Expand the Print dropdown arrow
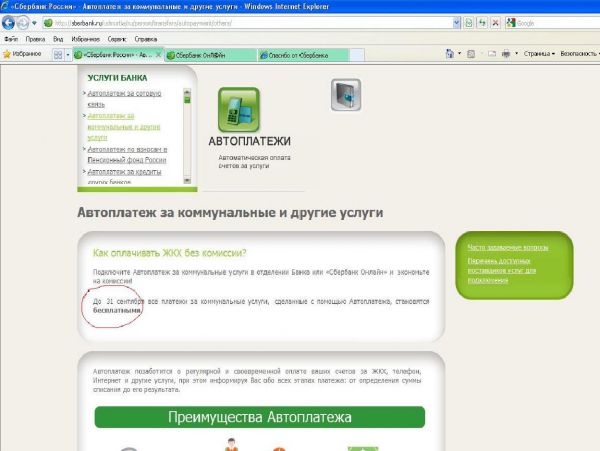The image size is (600, 451). coord(516,54)
